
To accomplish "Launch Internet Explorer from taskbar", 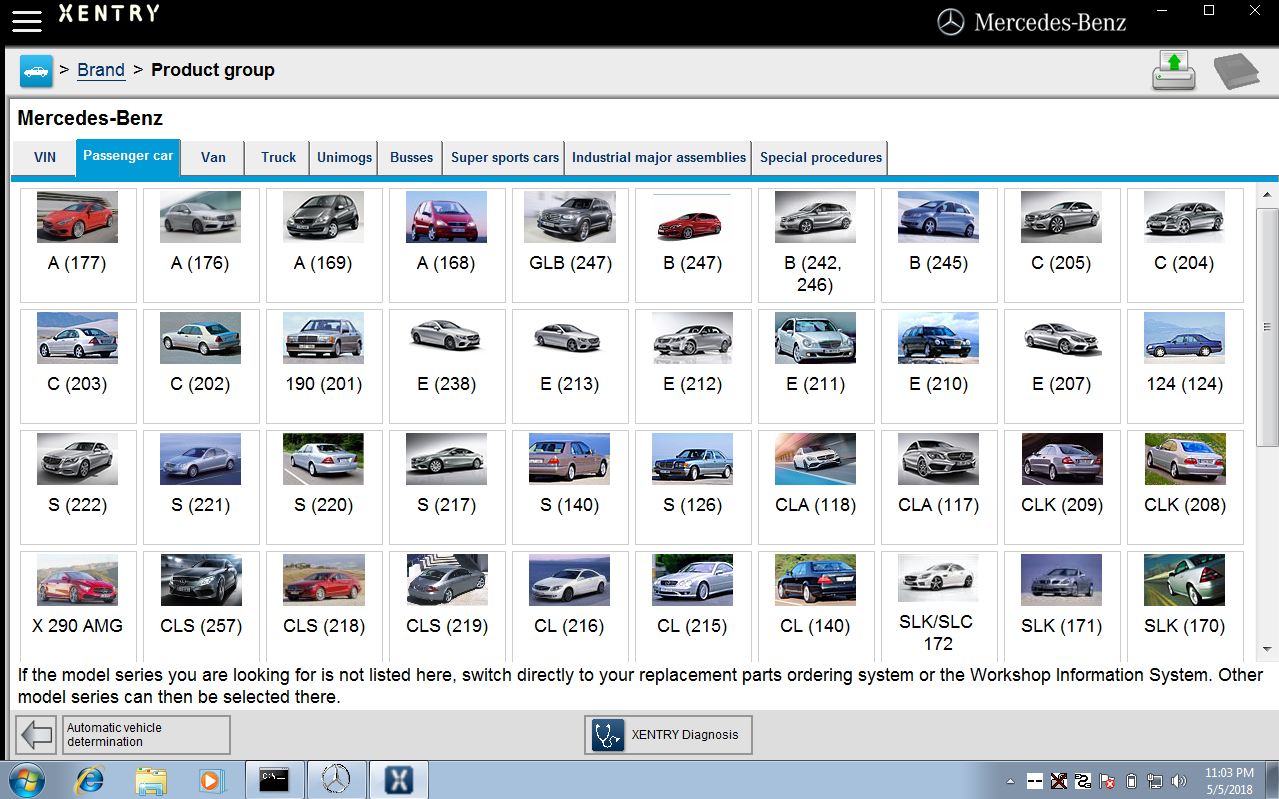I will click(x=89, y=780).
